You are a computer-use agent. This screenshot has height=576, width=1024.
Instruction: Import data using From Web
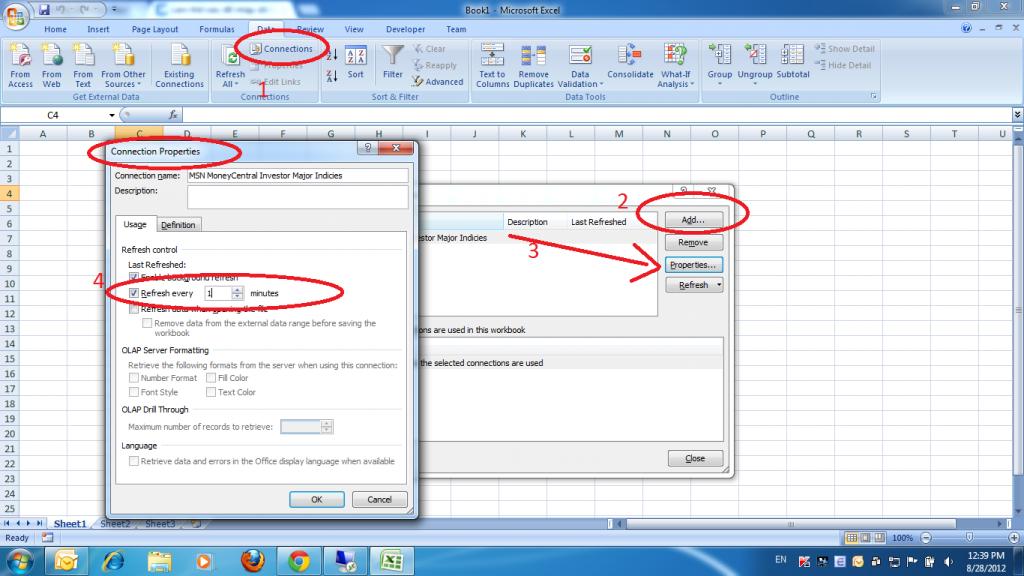[52, 66]
